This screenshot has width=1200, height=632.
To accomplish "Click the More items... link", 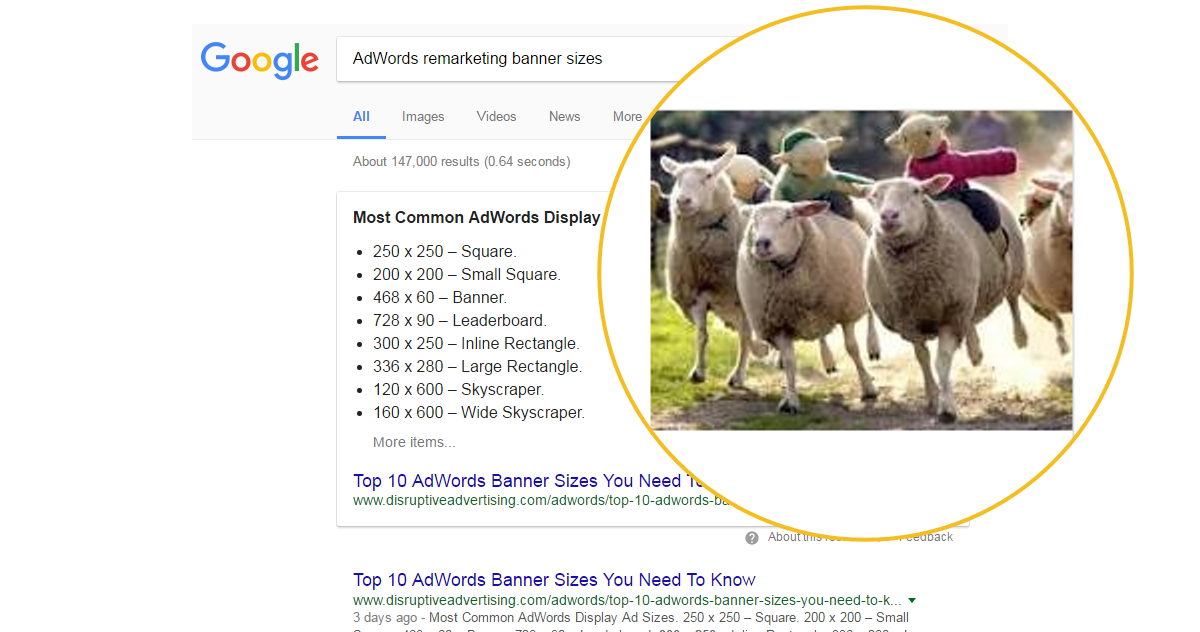I will click(414, 442).
